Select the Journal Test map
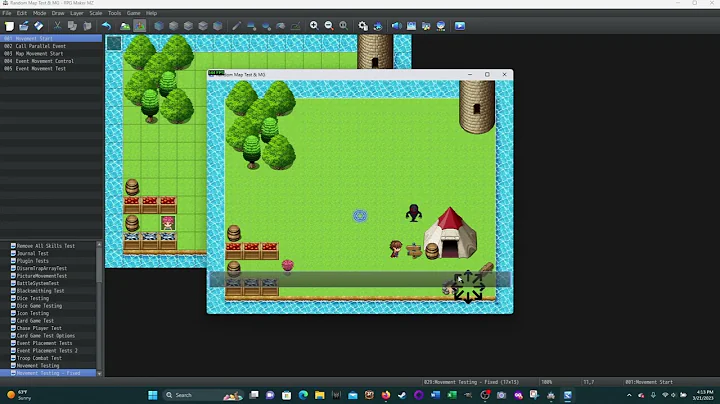Viewport: 720px width, 404px height. (32, 253)
